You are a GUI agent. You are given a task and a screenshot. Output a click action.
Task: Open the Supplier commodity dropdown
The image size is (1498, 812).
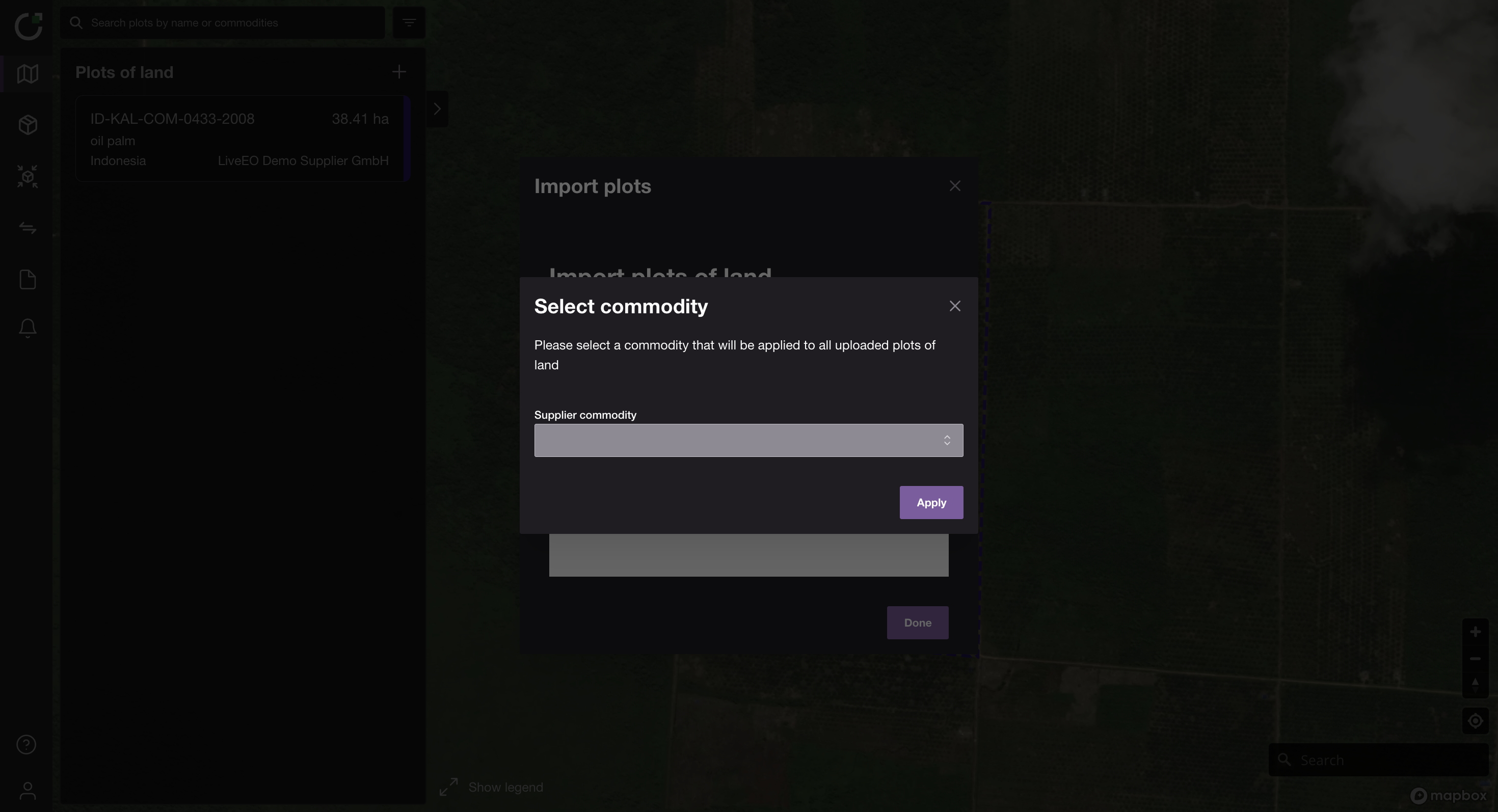point(748,440)
